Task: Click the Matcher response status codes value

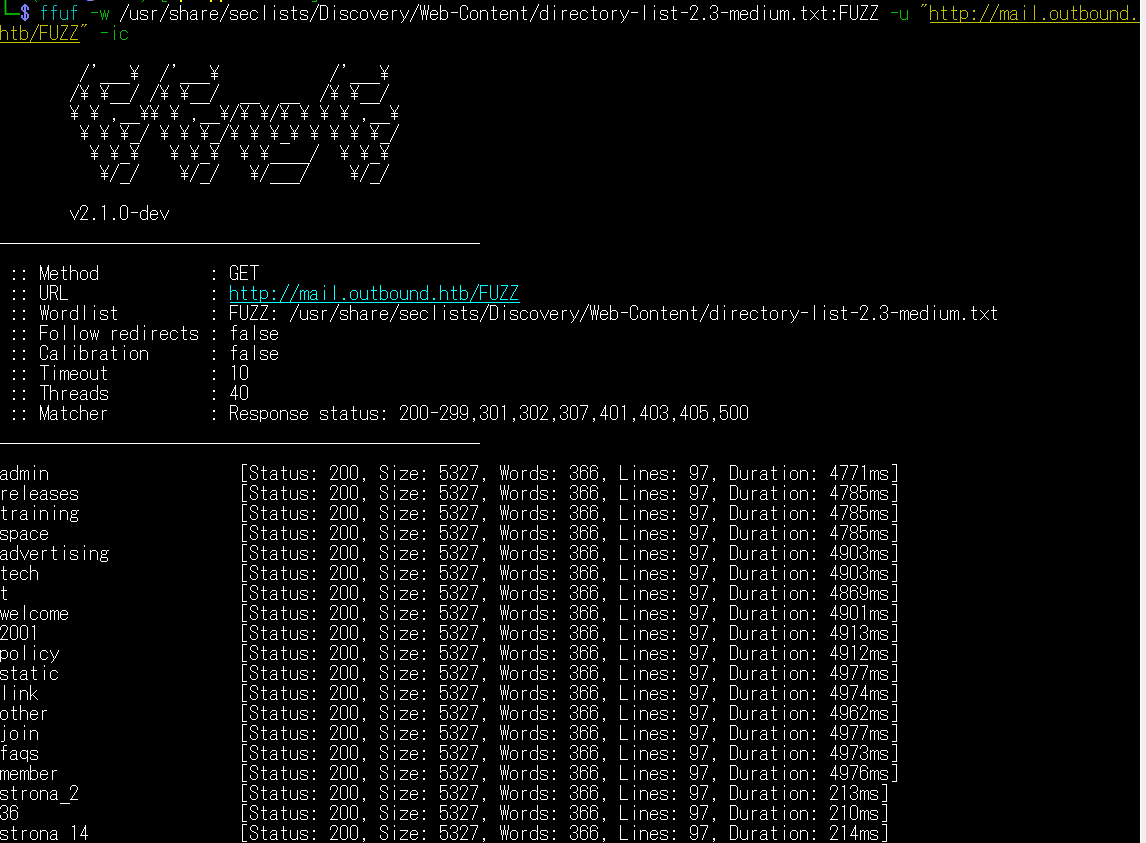Action: tap(488, 414)
